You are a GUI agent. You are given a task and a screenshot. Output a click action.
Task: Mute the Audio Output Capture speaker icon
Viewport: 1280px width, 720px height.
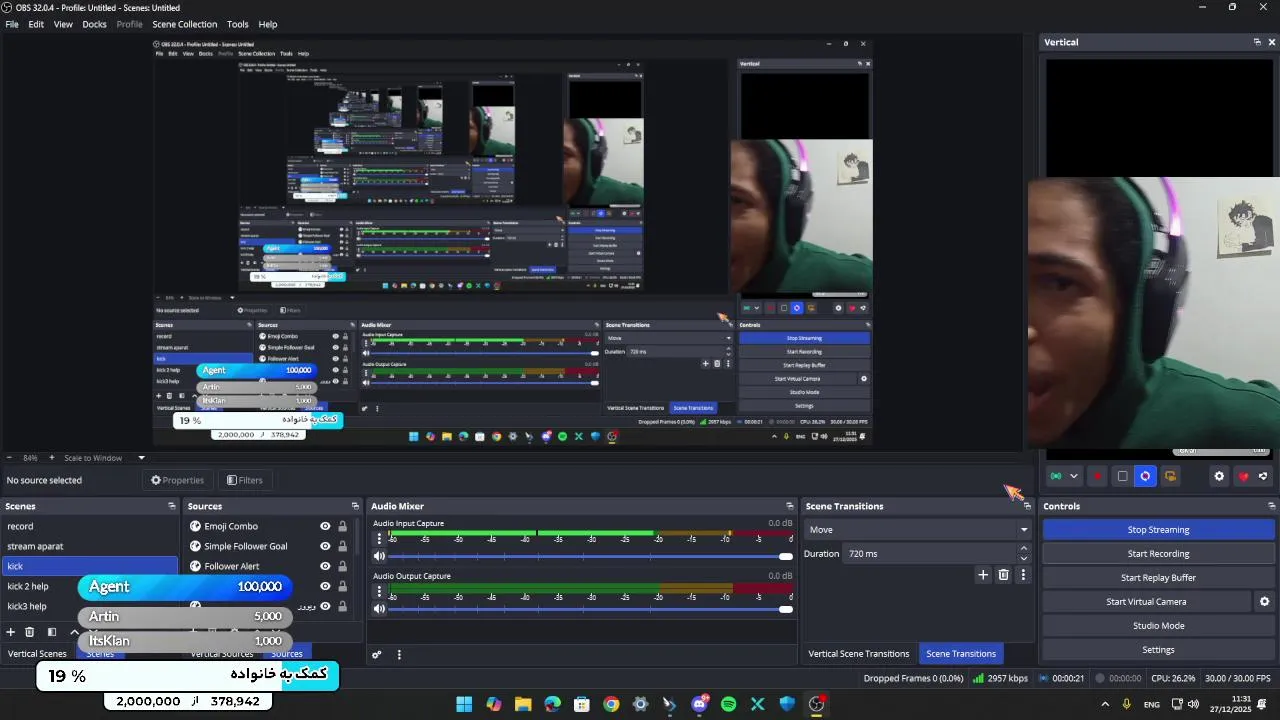tap(379, 608)
